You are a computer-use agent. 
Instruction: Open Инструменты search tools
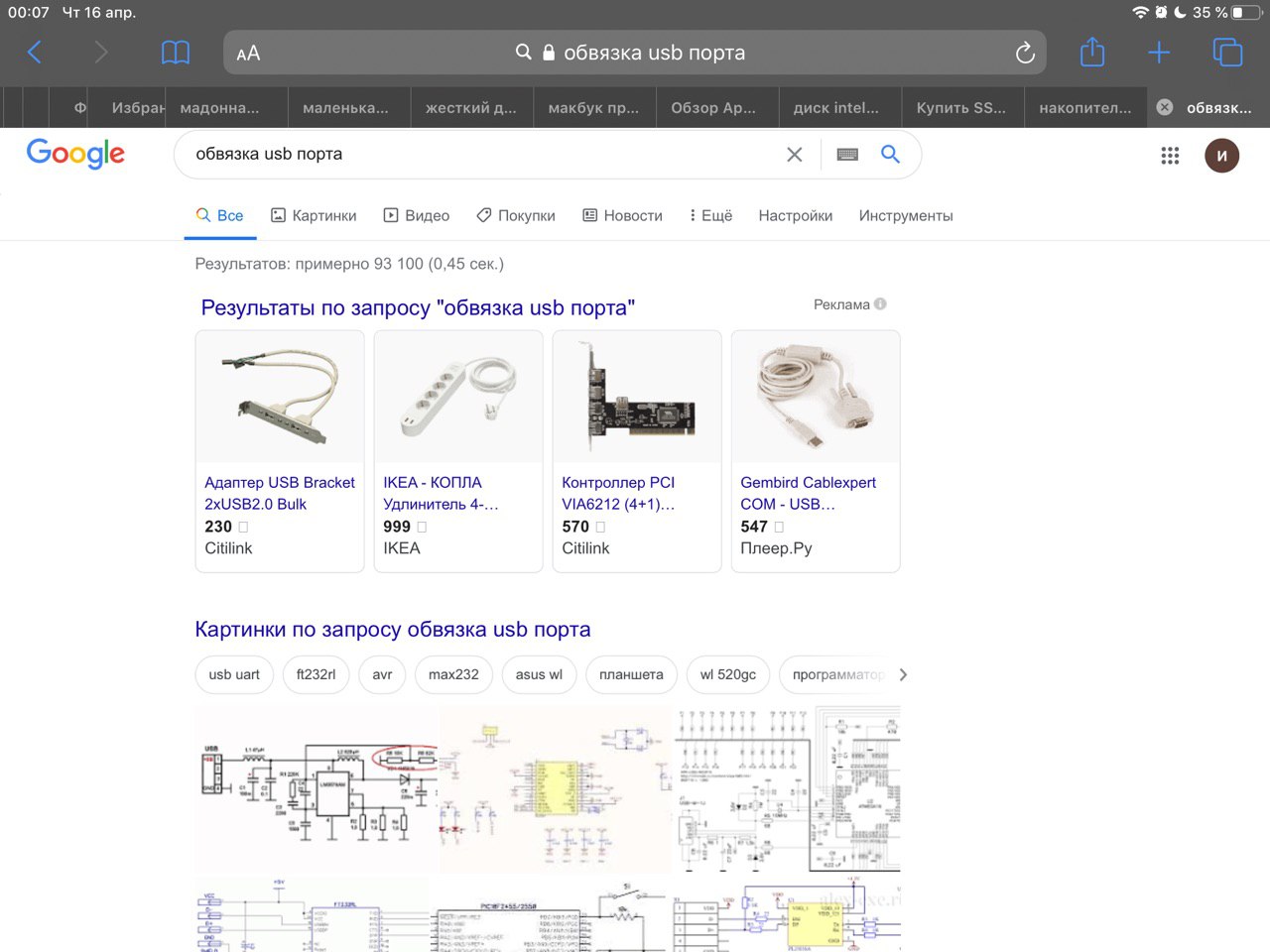(x=906, y=215)
